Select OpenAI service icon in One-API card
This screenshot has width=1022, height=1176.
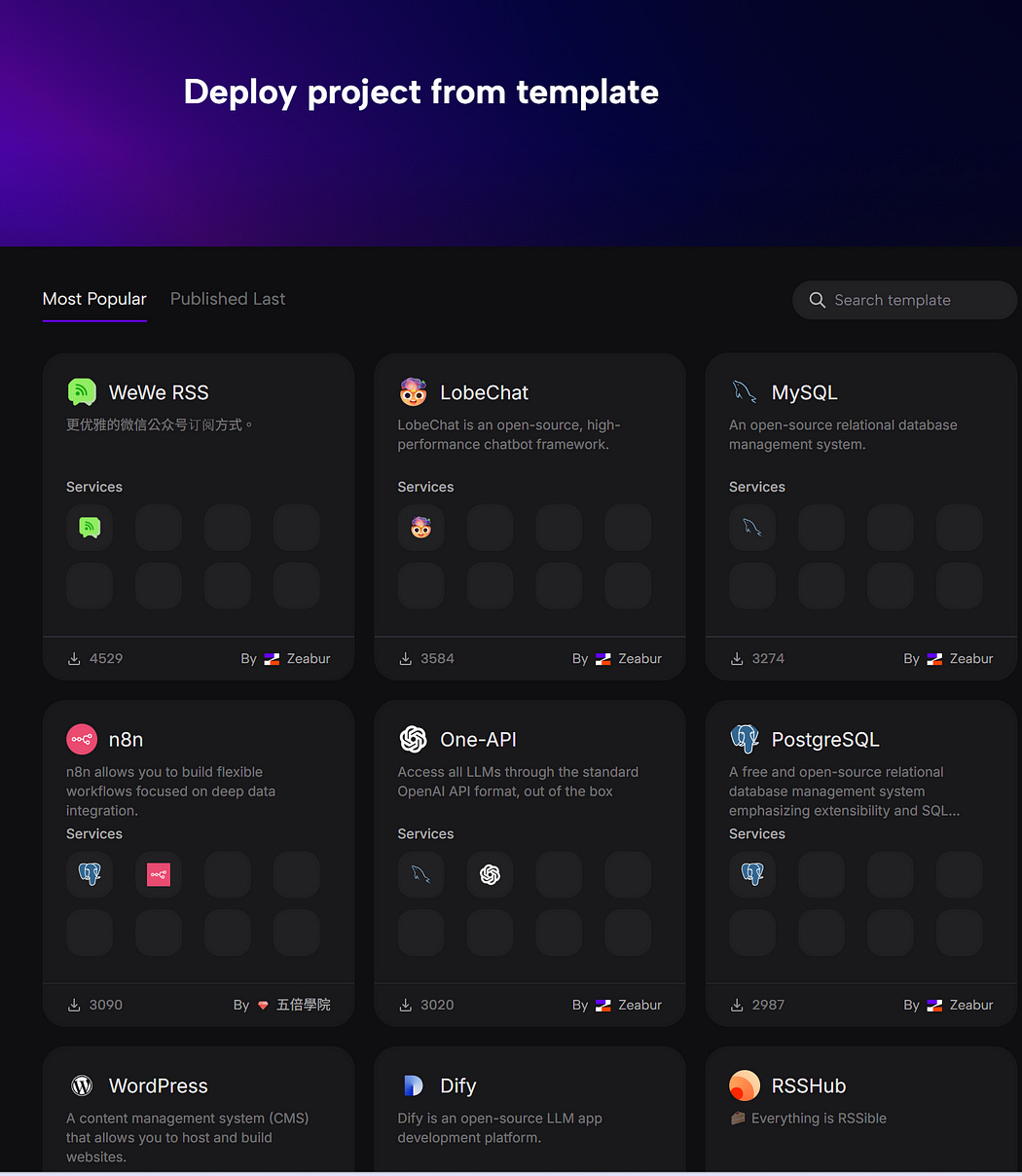pos(490,874)
